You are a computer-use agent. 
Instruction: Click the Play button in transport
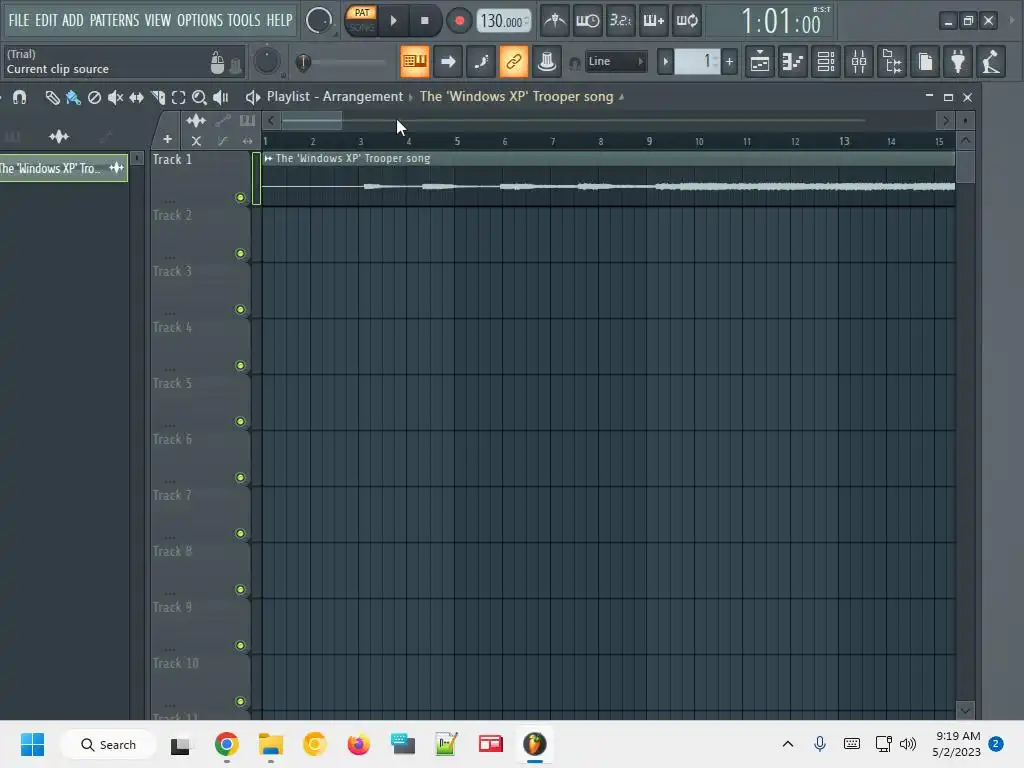click(x=393, y=21)
